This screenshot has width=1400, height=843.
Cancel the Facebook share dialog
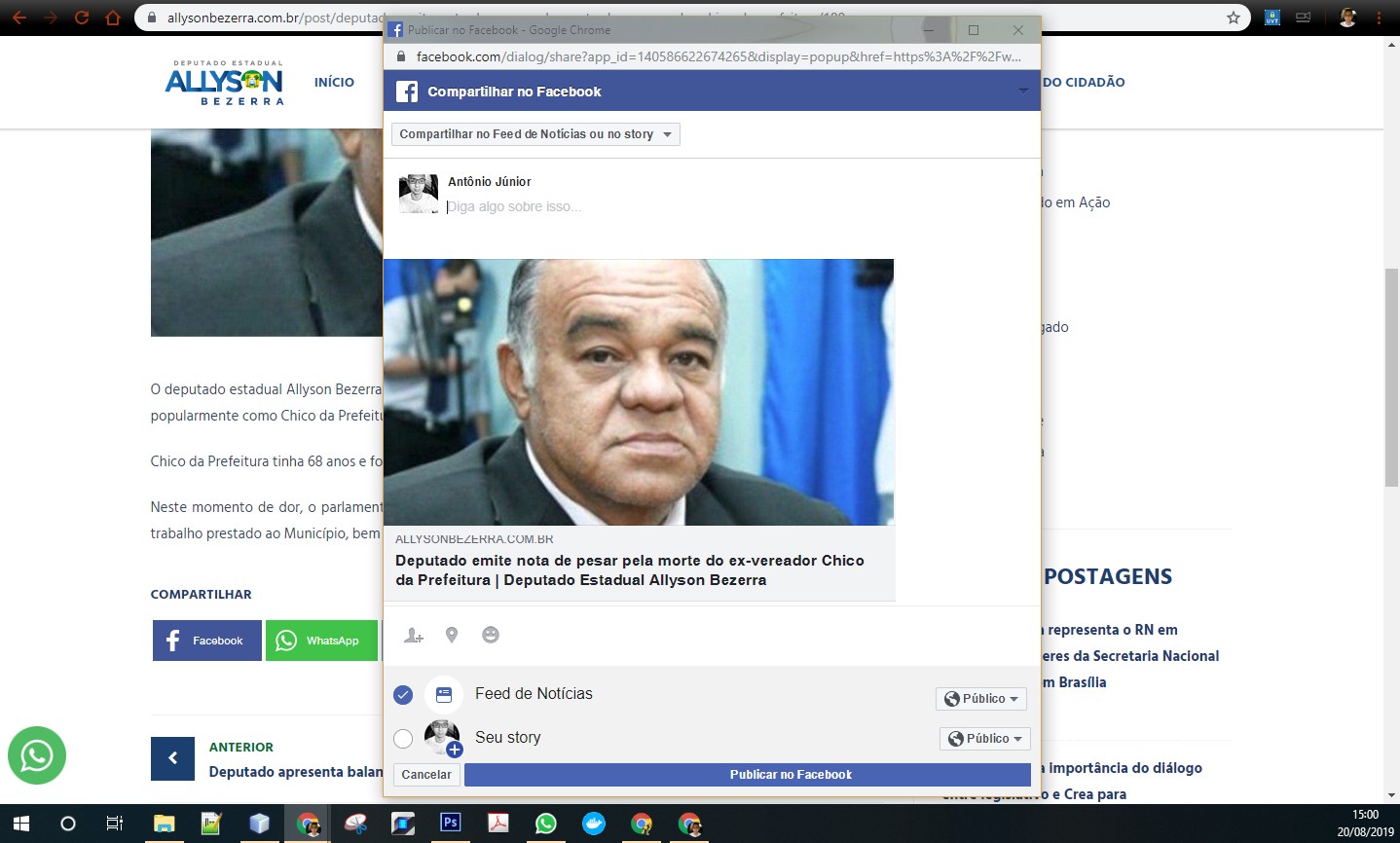pyautogui.click(x=426, y=775)
